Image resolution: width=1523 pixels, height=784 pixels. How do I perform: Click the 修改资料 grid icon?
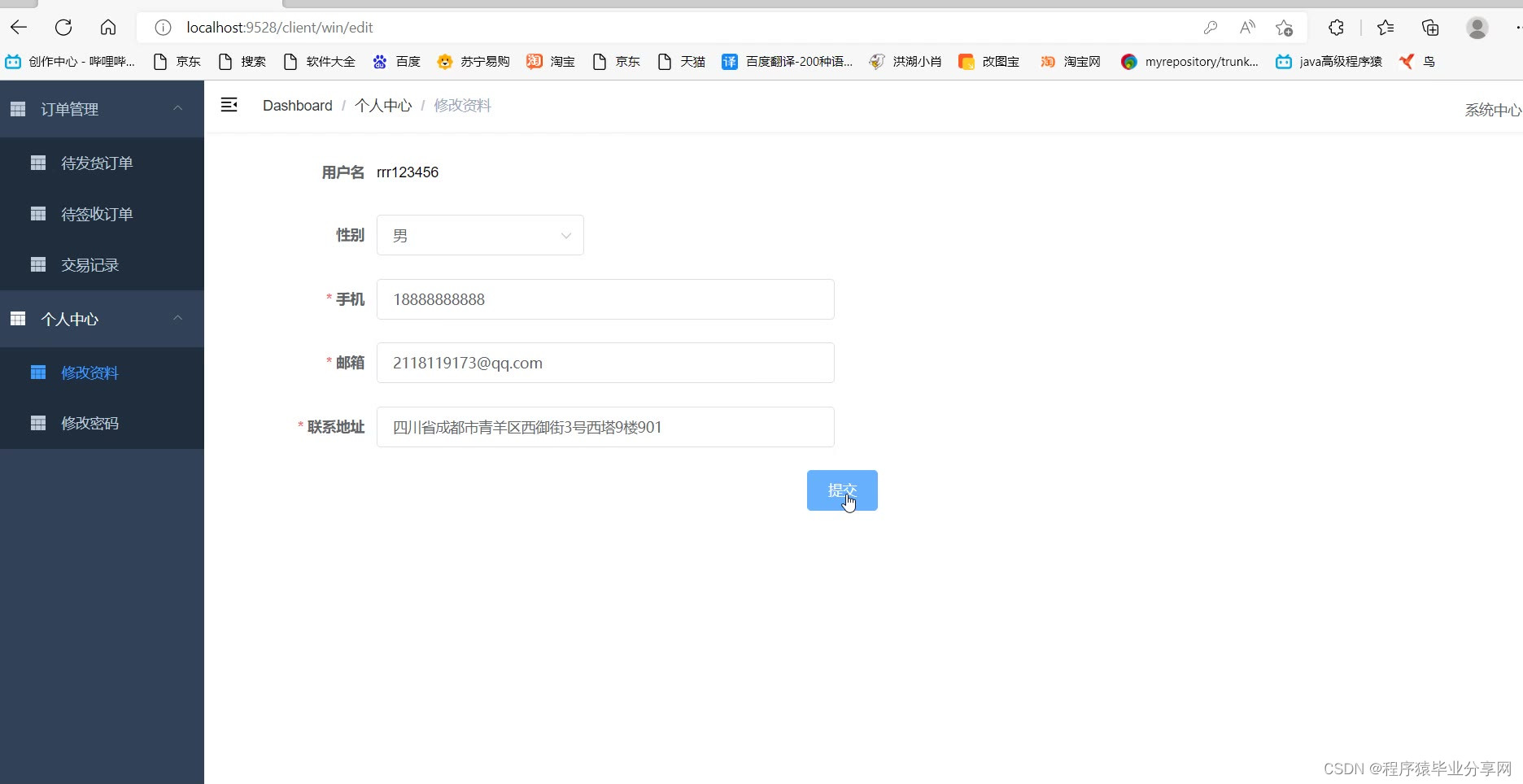pos(38,372)
